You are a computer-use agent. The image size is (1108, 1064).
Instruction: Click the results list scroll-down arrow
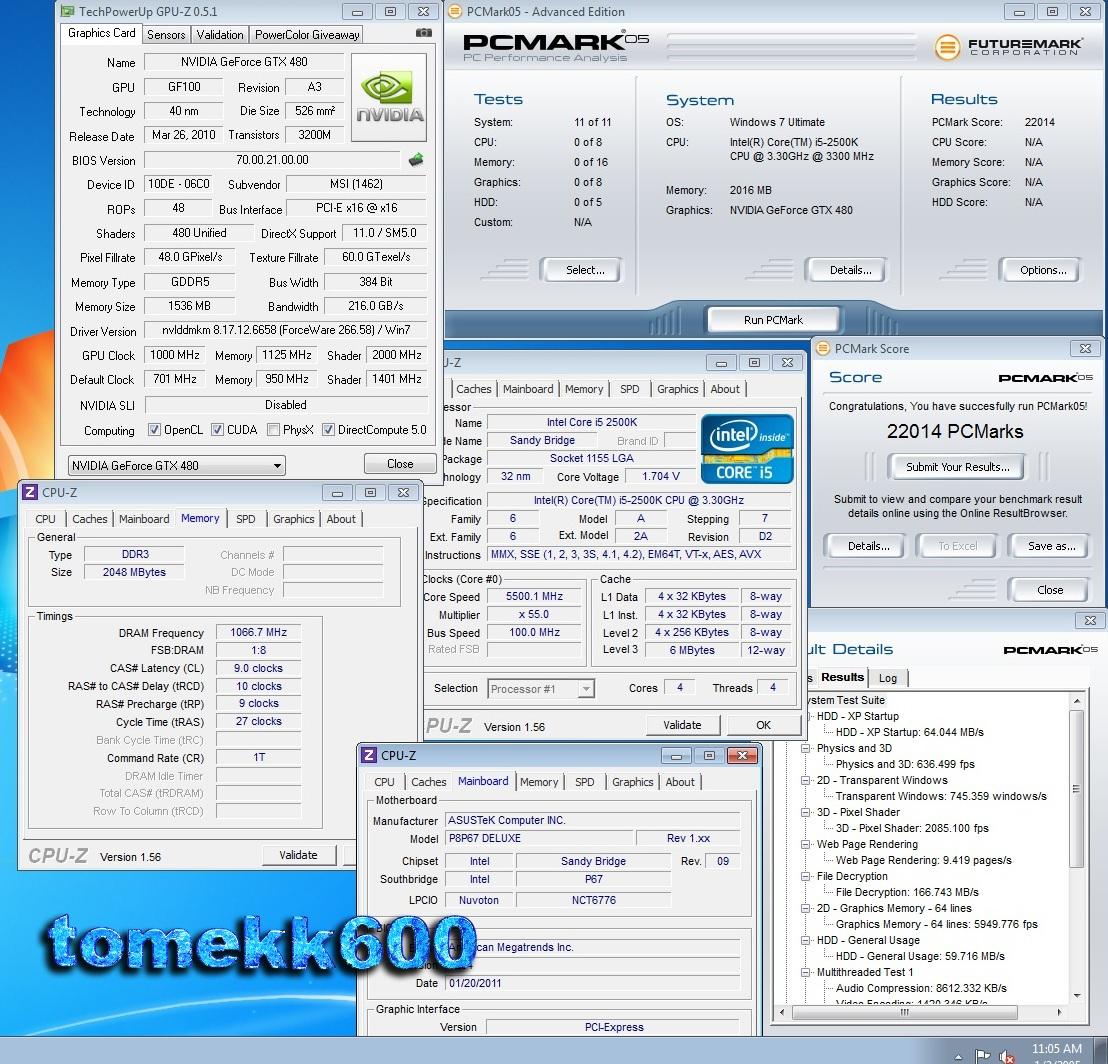point(1077,995)
